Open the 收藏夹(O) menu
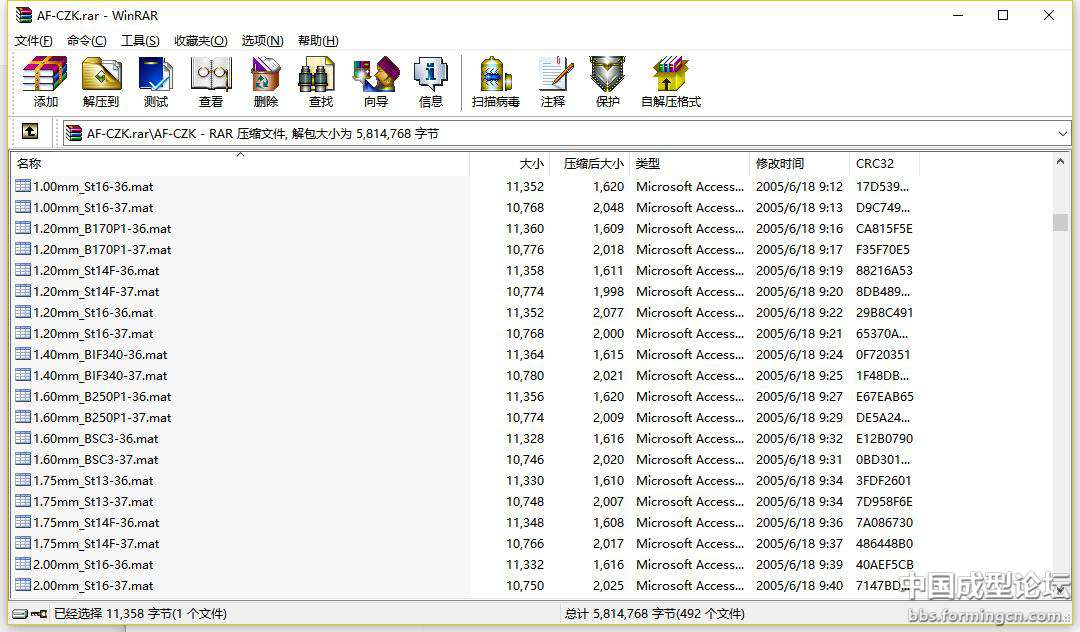This screenshot has height=632, width=1080. pos(200,41)
